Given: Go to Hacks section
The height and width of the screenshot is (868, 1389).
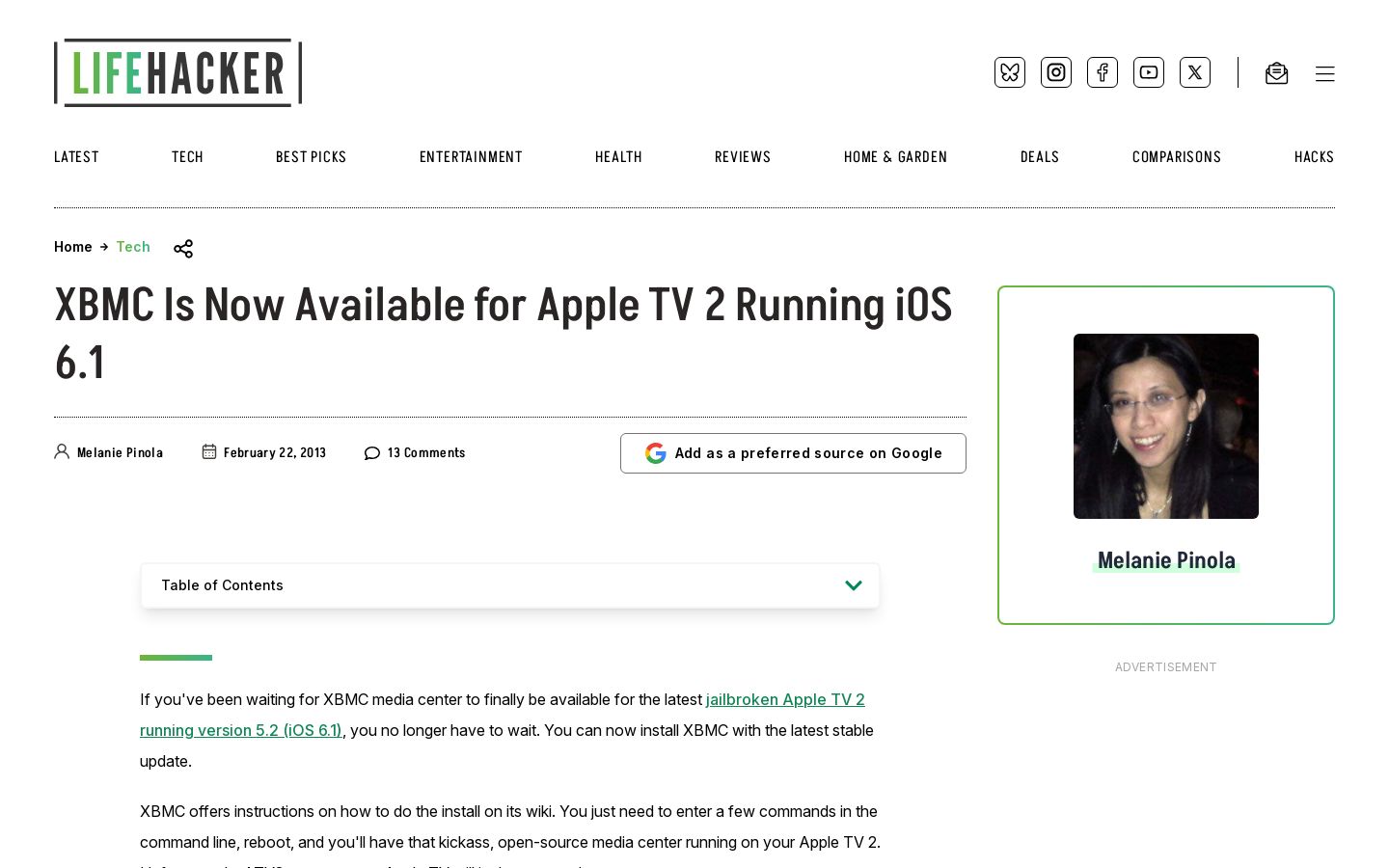Looking at the screenshot, I should pyautogui.click(x=1314, y=157).
